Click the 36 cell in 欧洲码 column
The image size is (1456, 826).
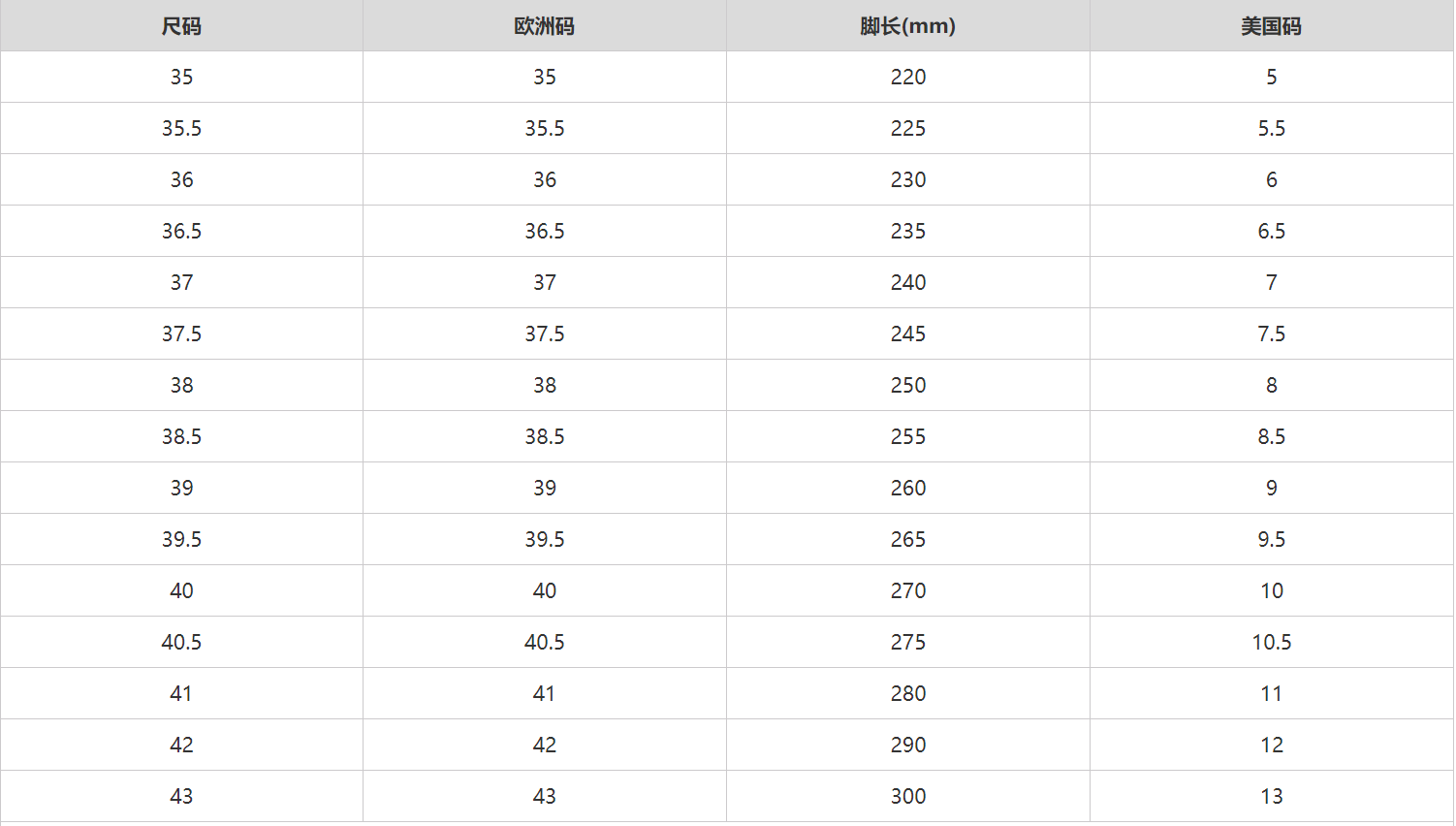point(544,179)
